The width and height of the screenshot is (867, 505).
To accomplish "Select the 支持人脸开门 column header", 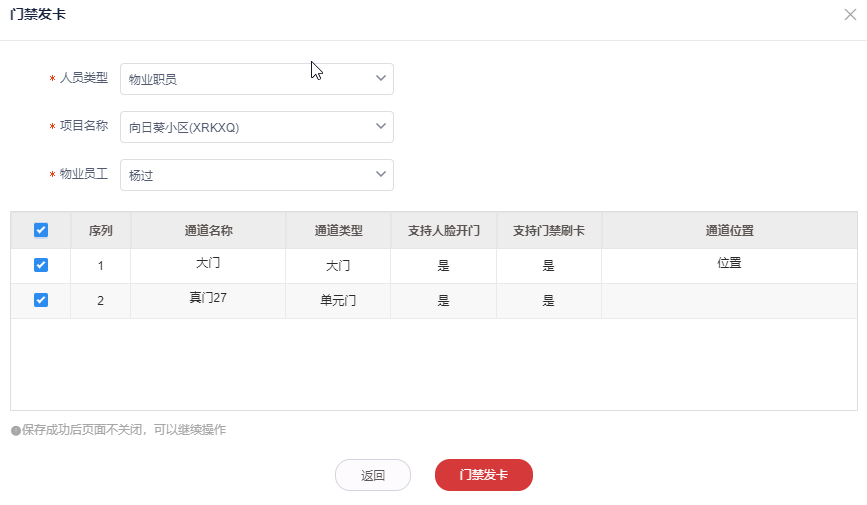I will 444,230.
